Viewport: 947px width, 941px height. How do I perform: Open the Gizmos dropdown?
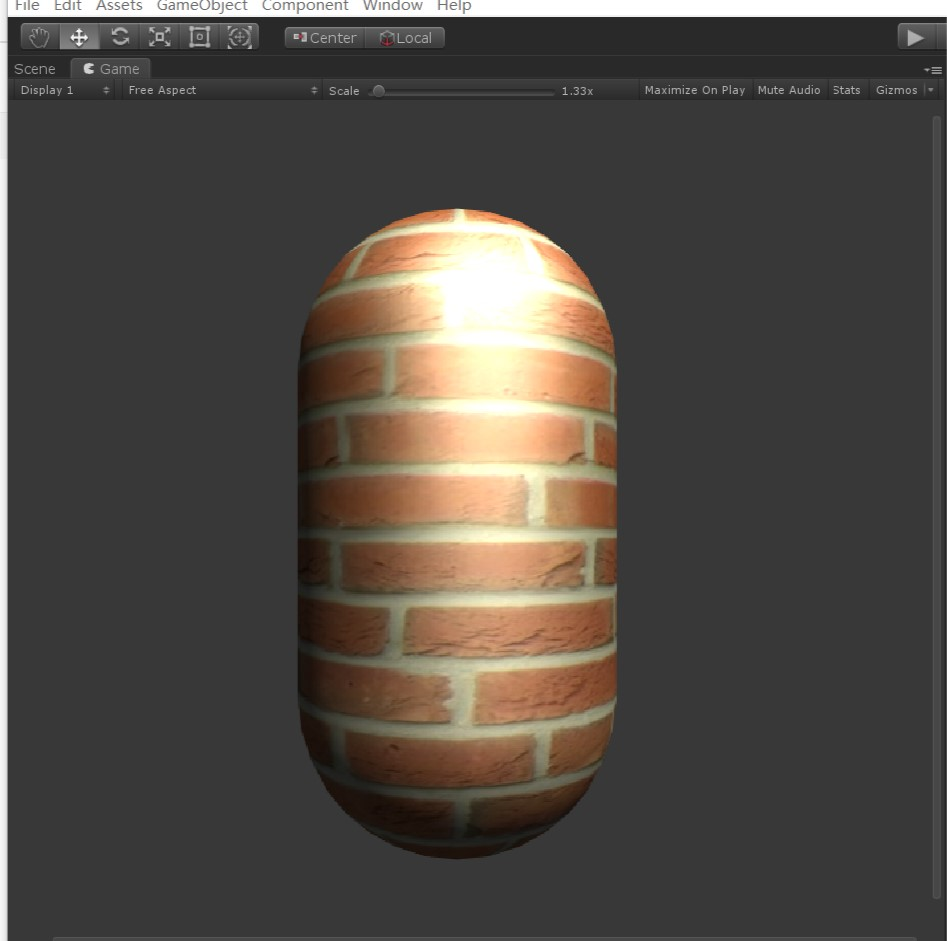(896, 89)
